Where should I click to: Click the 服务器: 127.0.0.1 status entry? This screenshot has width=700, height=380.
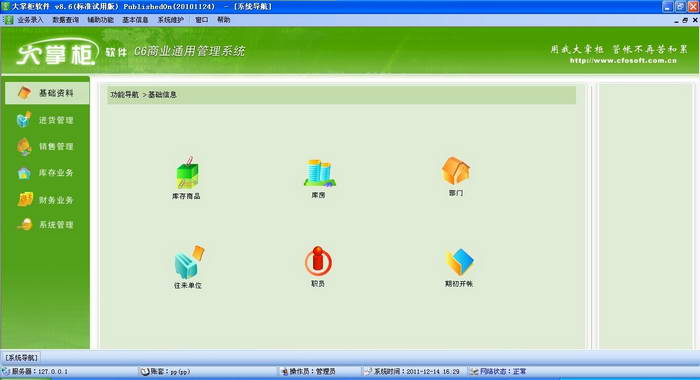[x=35, y=372]
